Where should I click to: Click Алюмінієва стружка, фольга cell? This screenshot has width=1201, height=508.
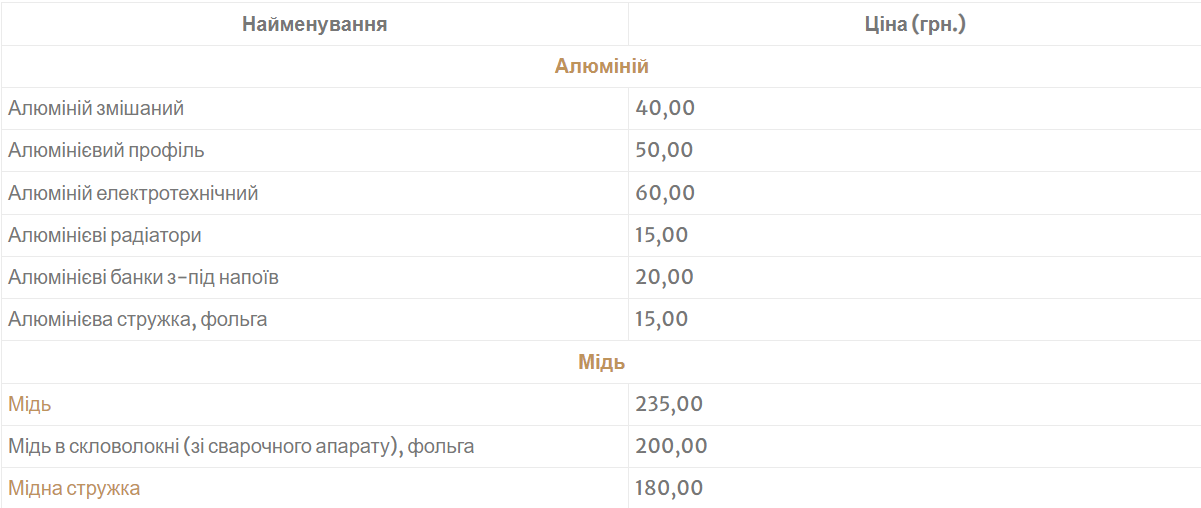point(138,320)
